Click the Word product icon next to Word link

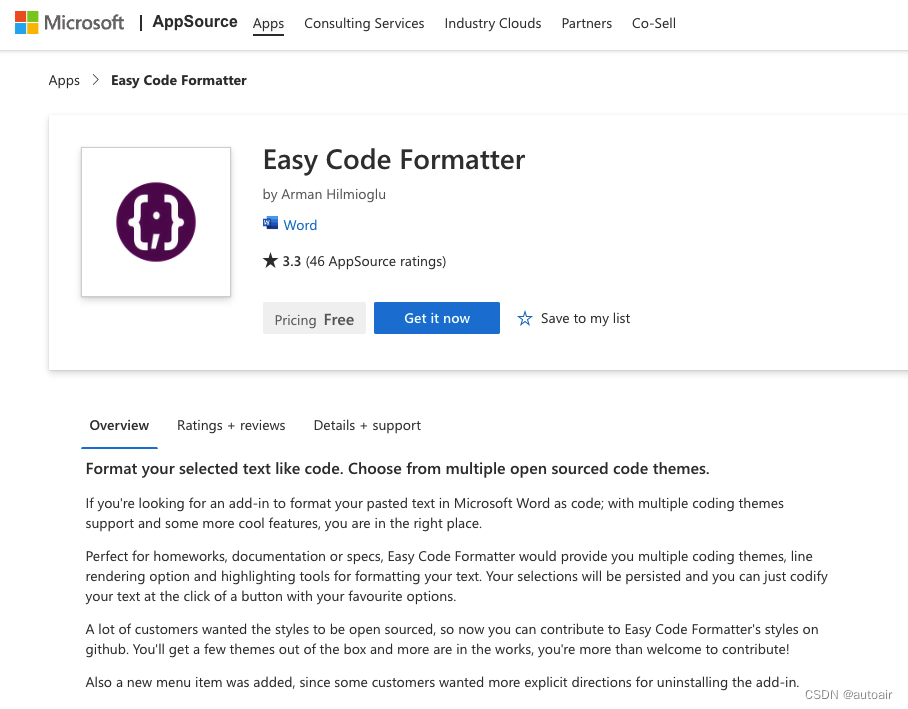(269, 224)
